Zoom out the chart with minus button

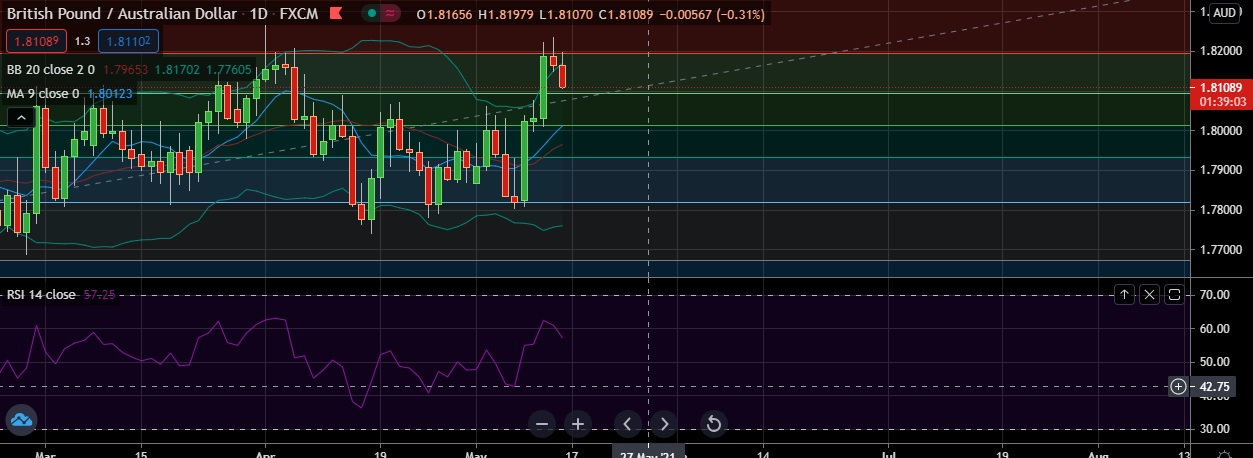coord(542,424)
